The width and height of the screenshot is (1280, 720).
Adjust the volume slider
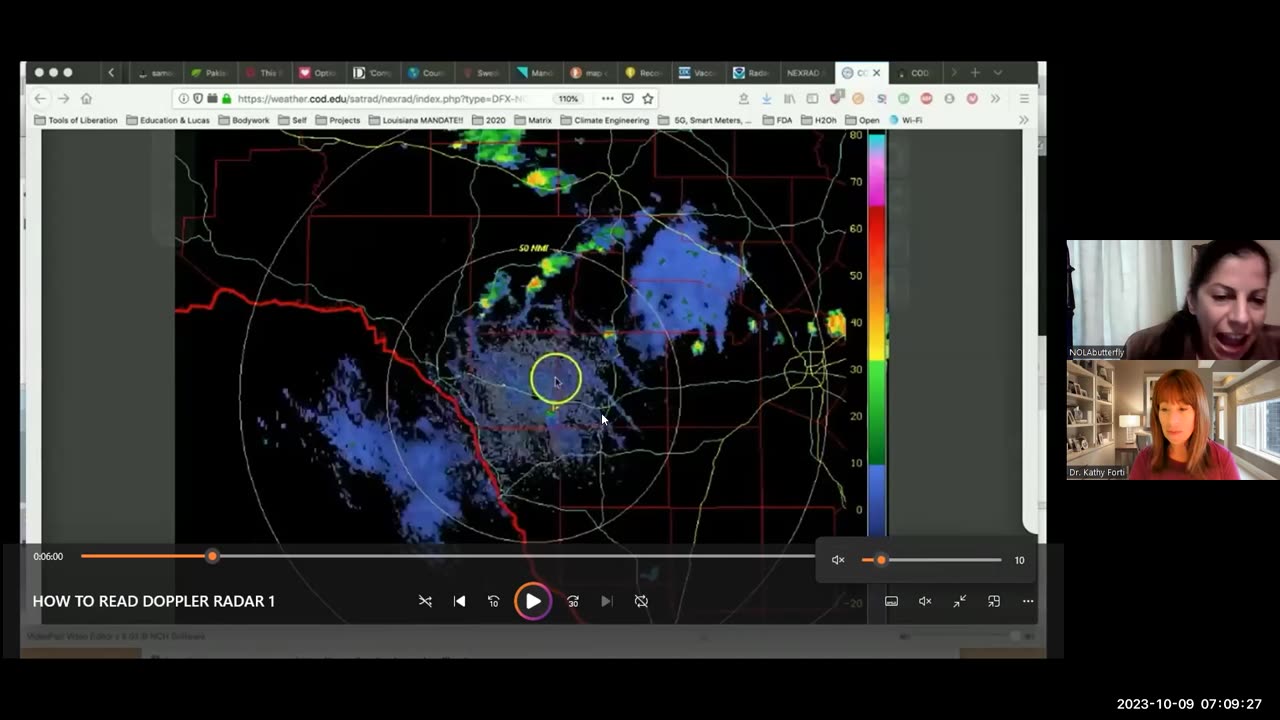[x=931, y=560]
